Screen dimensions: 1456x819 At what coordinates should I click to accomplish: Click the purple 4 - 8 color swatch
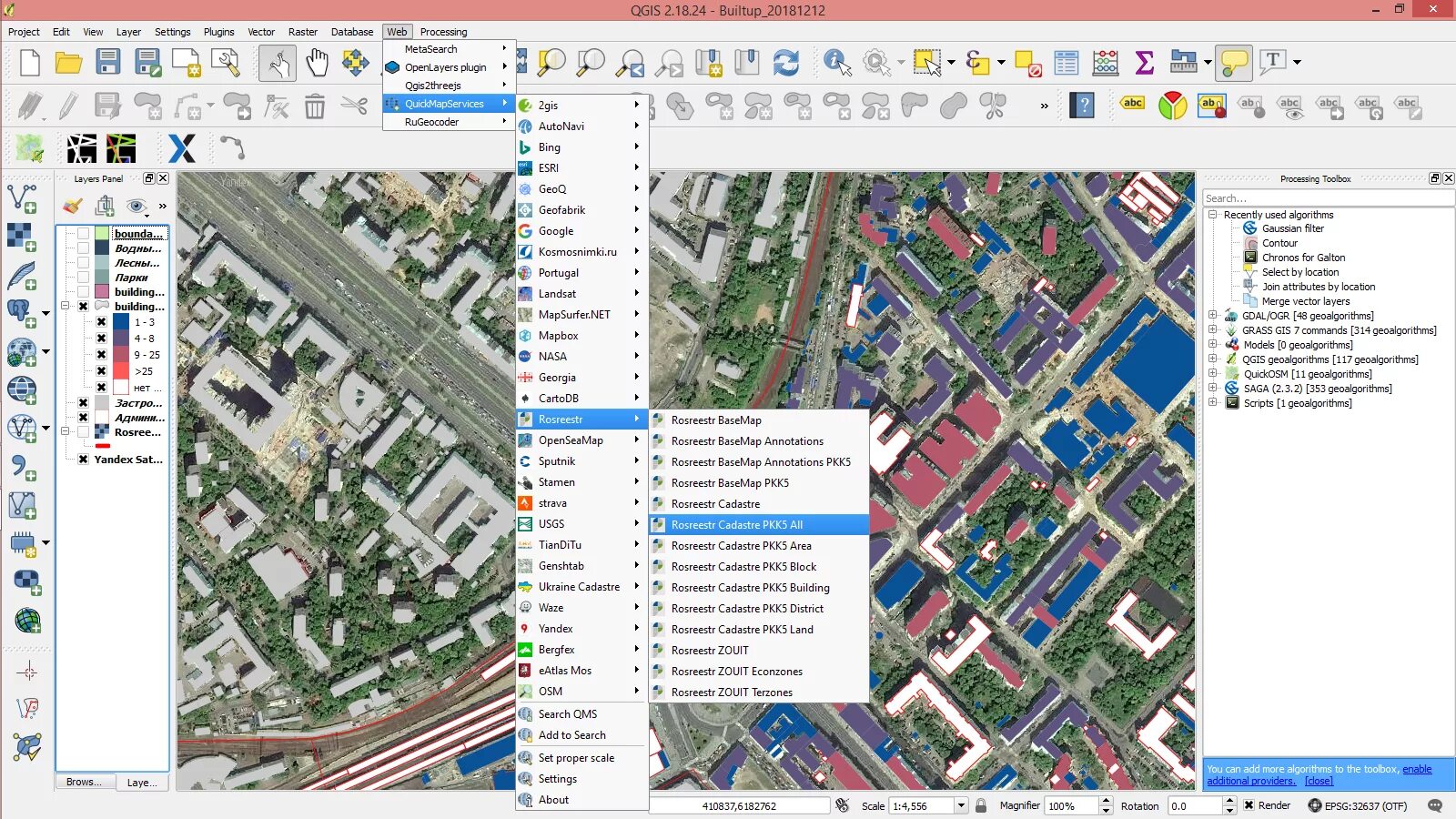[120, 339]
